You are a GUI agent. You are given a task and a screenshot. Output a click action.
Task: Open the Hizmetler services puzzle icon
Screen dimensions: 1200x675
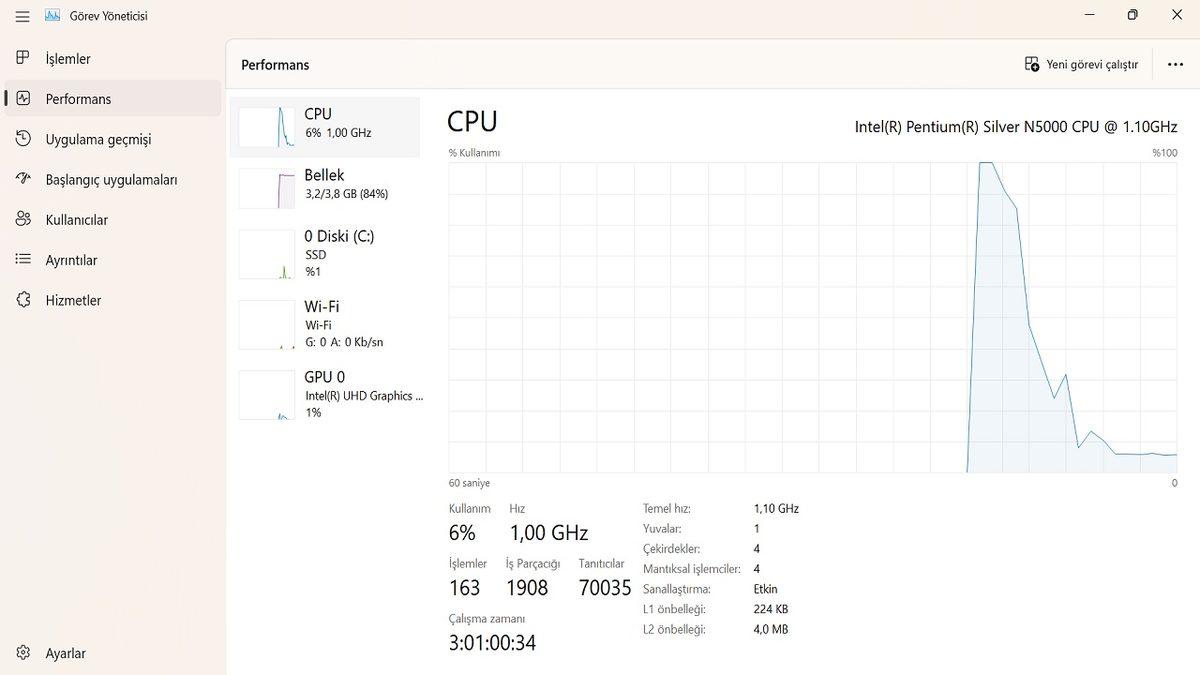click(23, 300)
